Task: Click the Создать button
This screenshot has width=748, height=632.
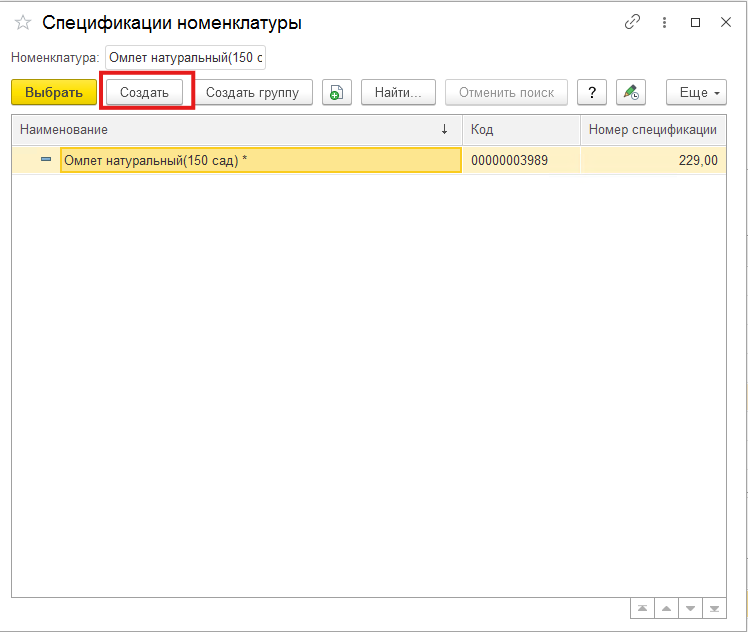Action: [145, 93]
